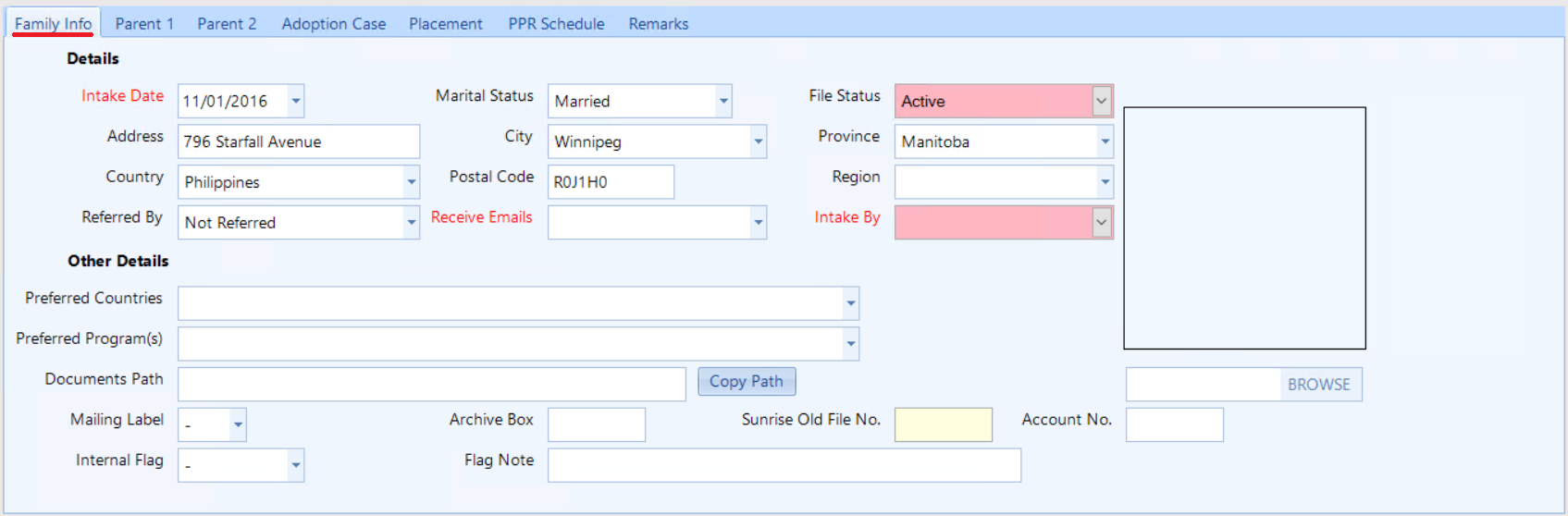This screenshot has width=1568, height=516.
Task: Open the Intake Date calendar dropdown
Action: (295, 101)
